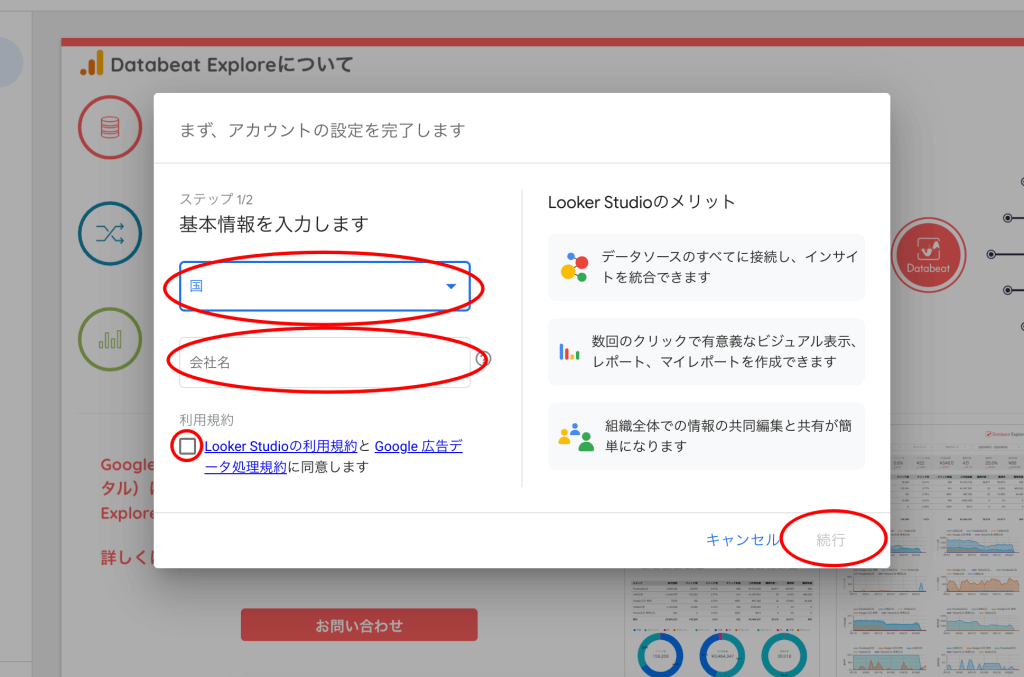Click the データソースのすべてに接続 benefit card

pyautogui.click(x=706, y=267)
